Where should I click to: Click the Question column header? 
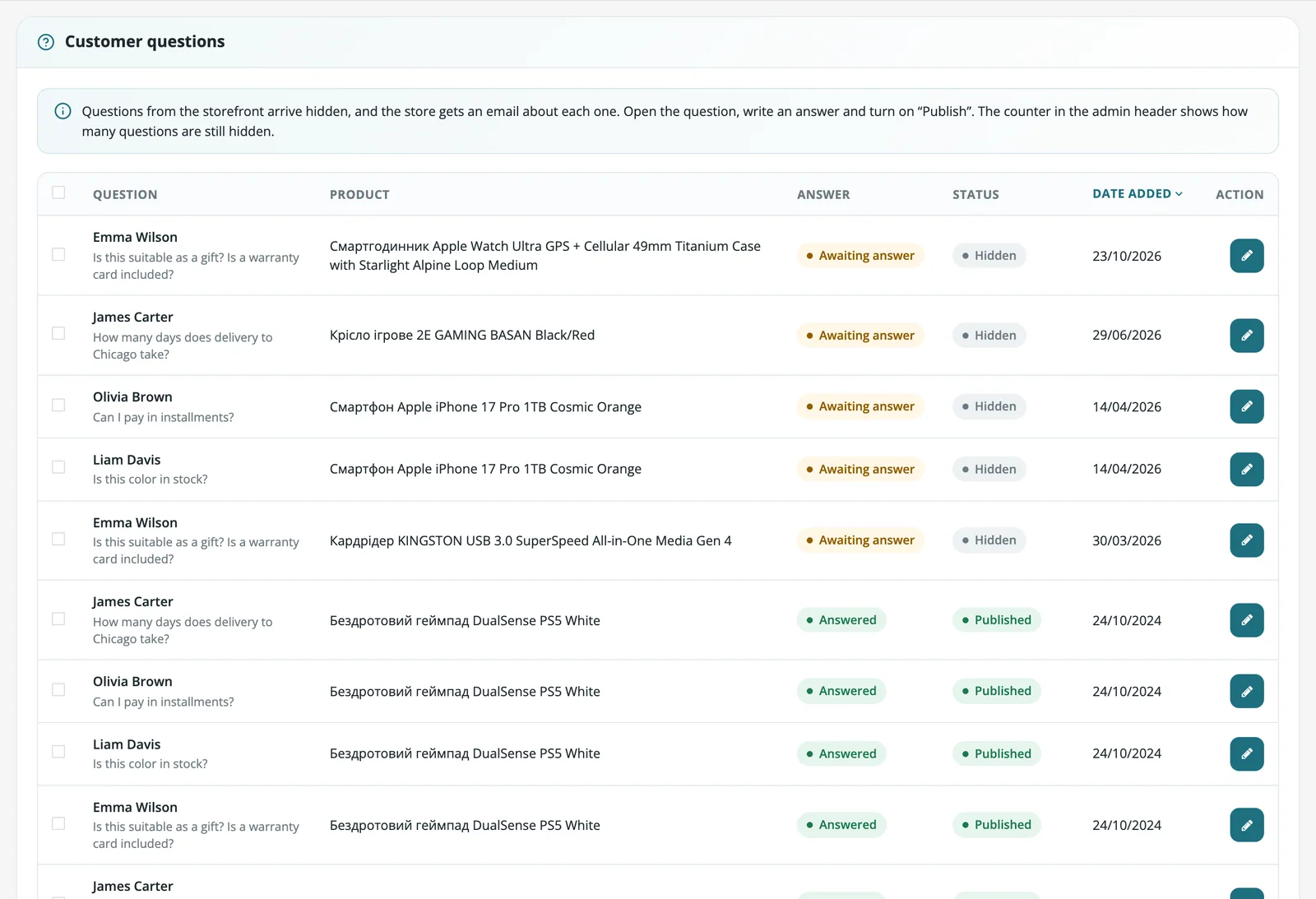click(125, 195)
